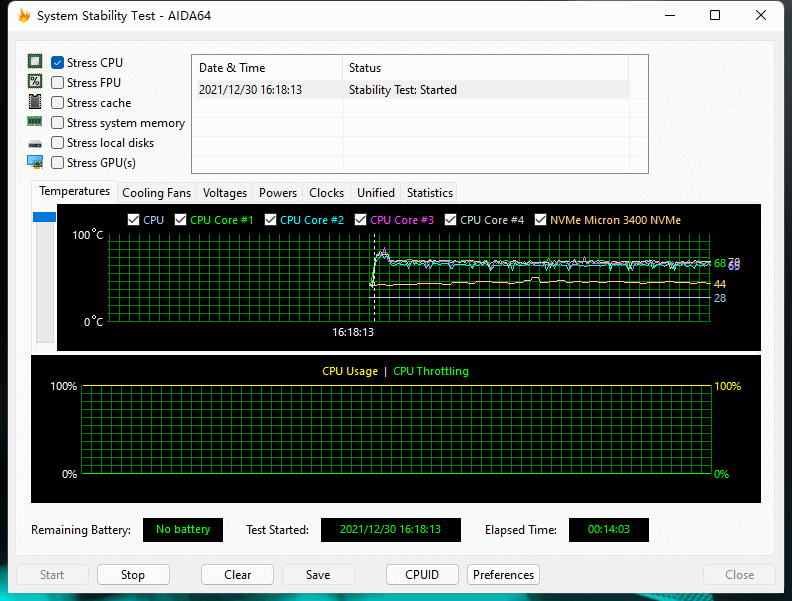Click the Elapsed Time value 00:14:03
This screenshot has height=601, width=792.
click(609, 530)
